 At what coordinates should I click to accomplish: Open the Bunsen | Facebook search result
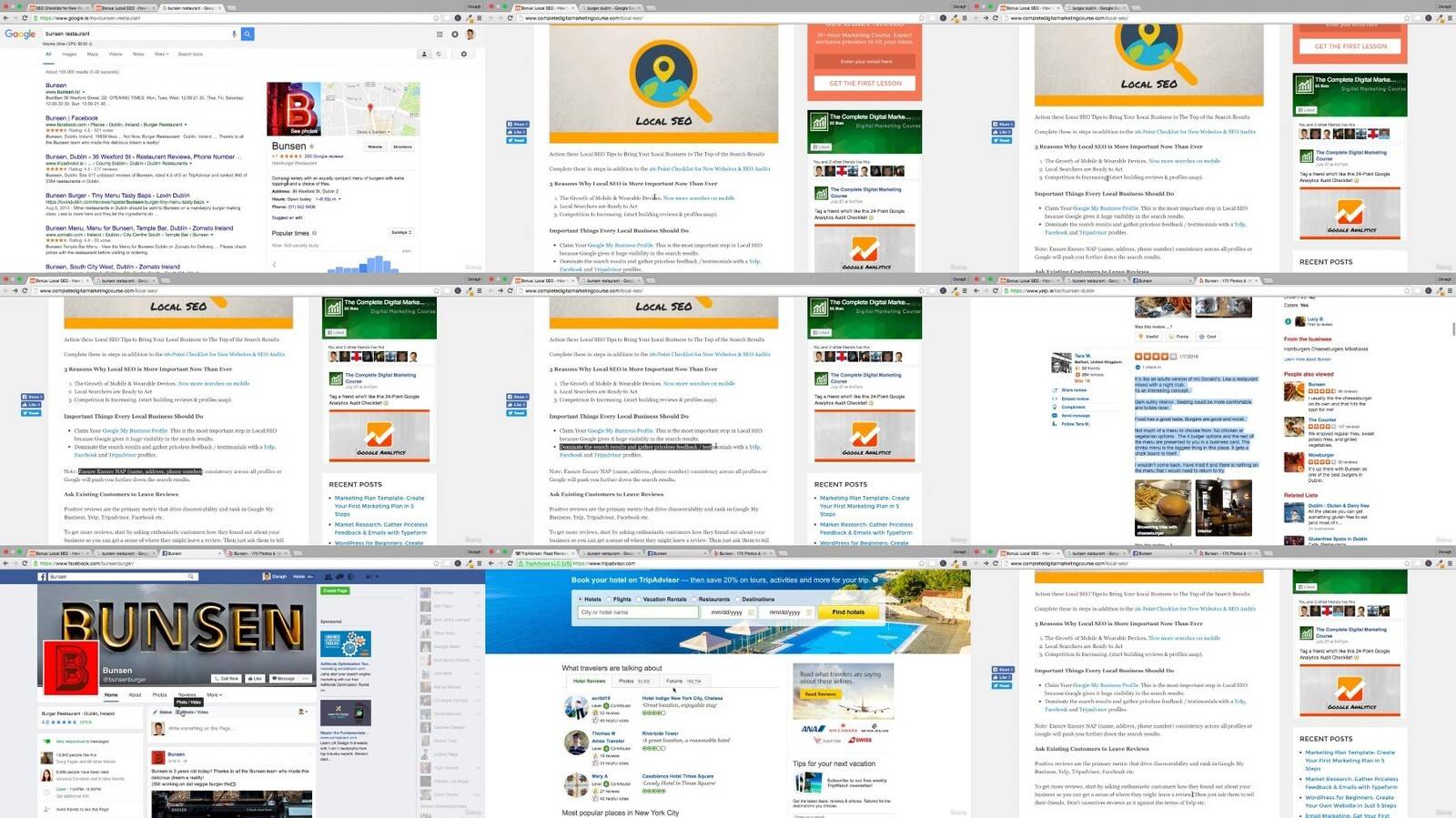pyautogui.click(x=72, y=118)
